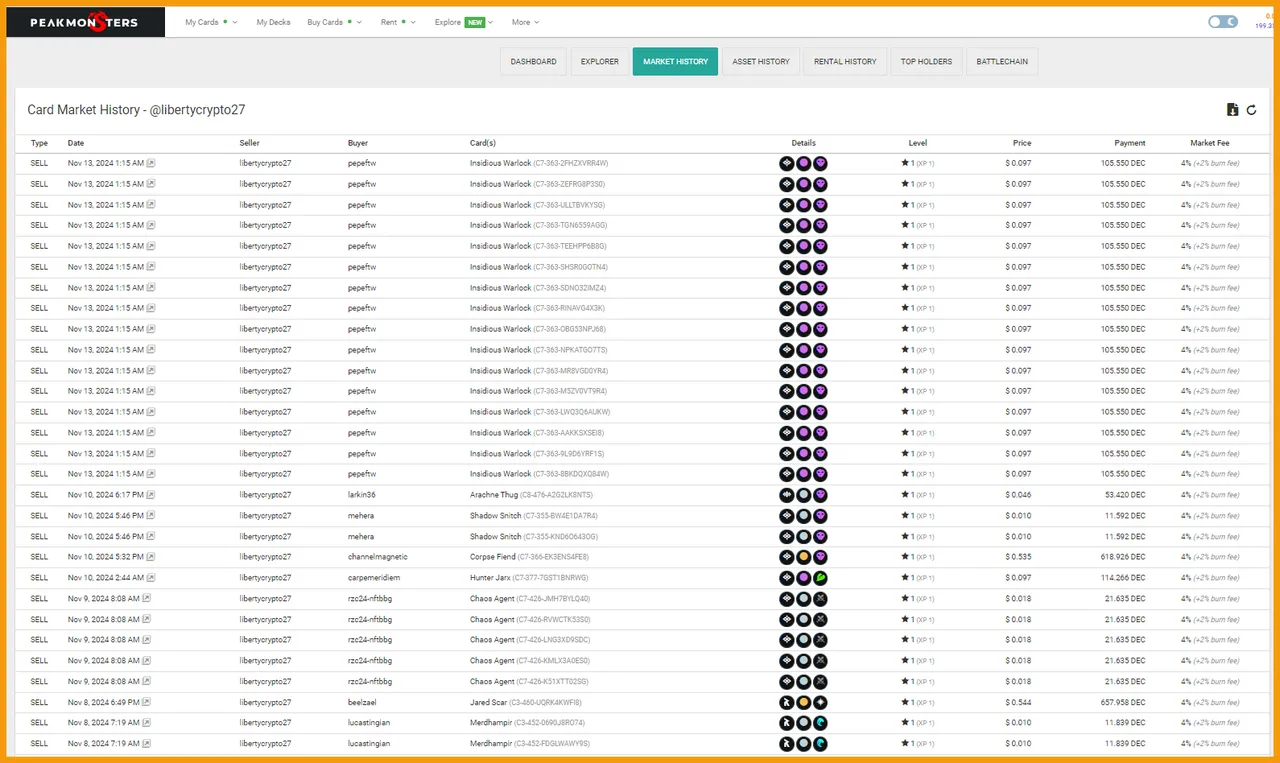Open the Rental History tab
1280x763 pixels.
(845, 61)
